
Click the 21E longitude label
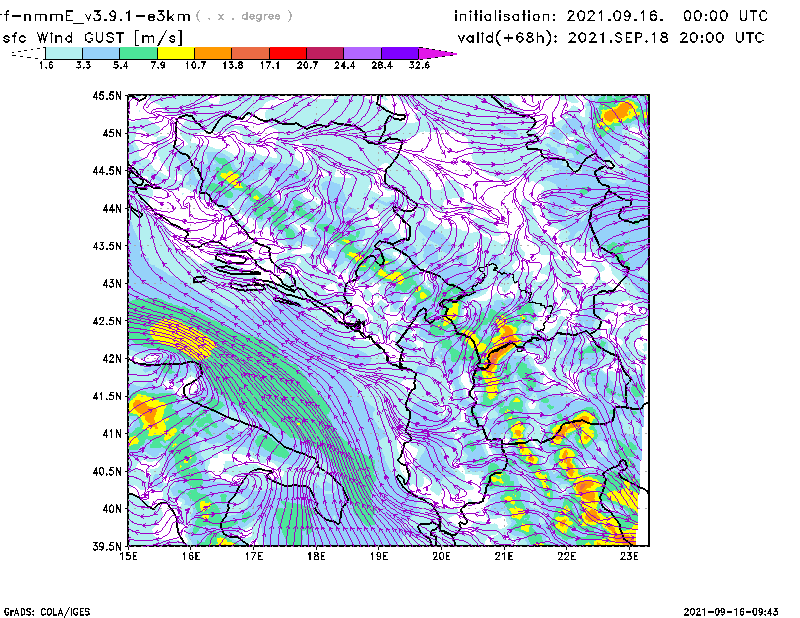coord(504,556)
